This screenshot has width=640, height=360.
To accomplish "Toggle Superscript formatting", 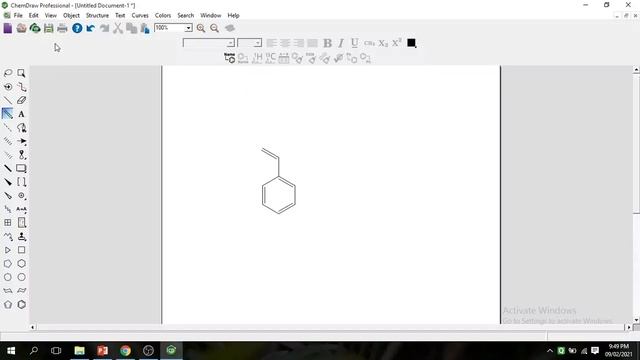I will pyautogui.click(x=397, y=43).
